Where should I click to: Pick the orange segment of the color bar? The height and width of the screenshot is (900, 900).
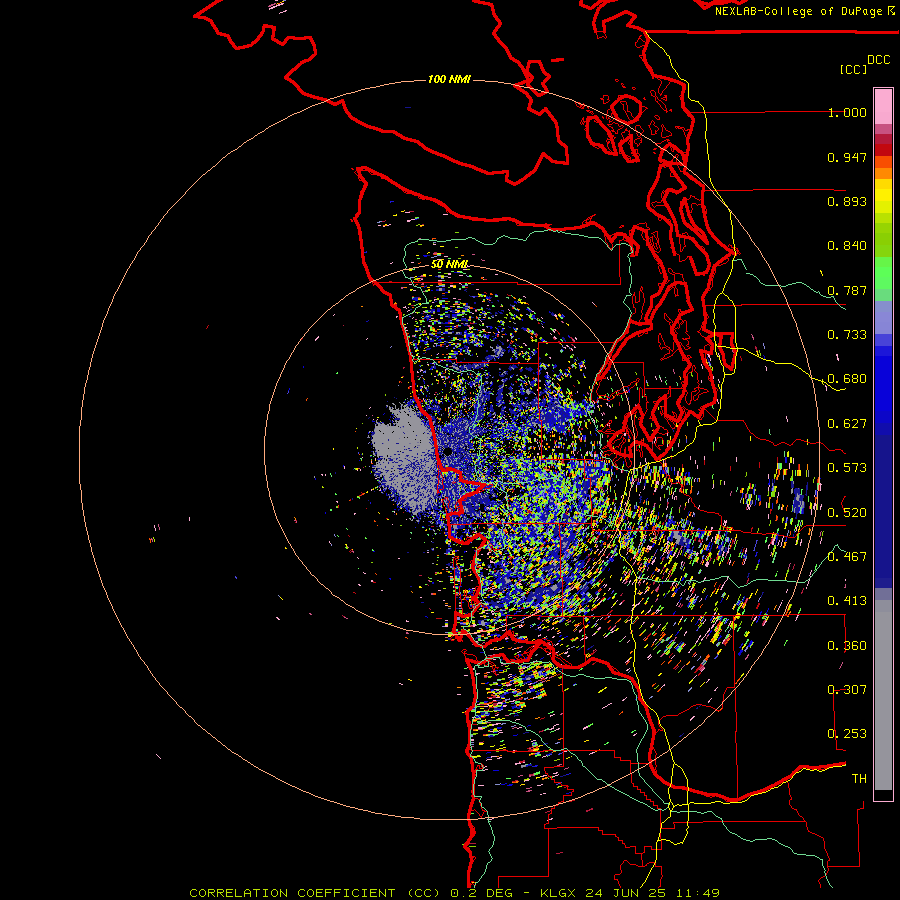pos(883,173)
